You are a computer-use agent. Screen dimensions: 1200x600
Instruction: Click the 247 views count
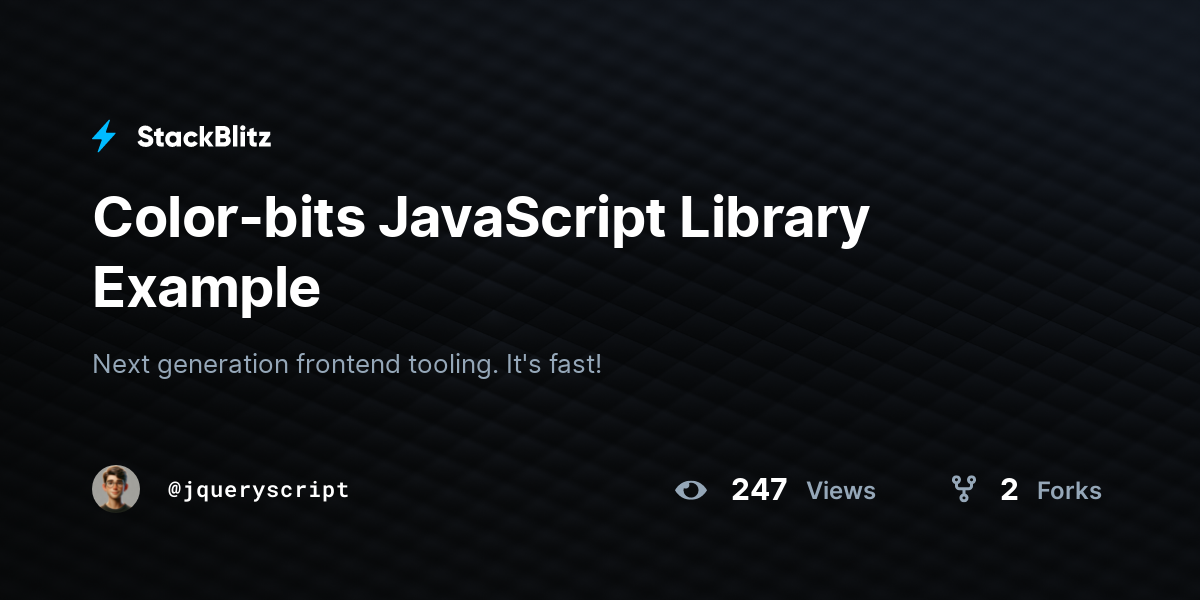[x=760, y=490]
